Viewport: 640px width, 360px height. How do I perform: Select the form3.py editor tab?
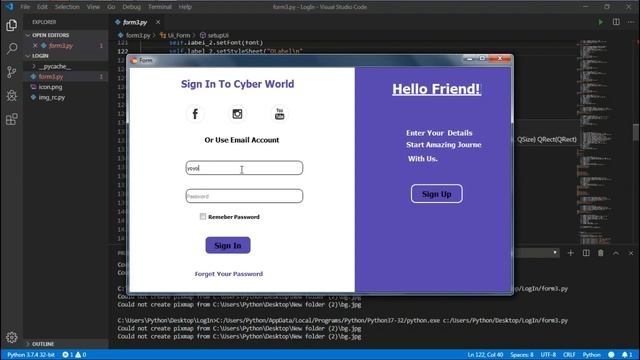pyautogui.click(x=135, y=22)
